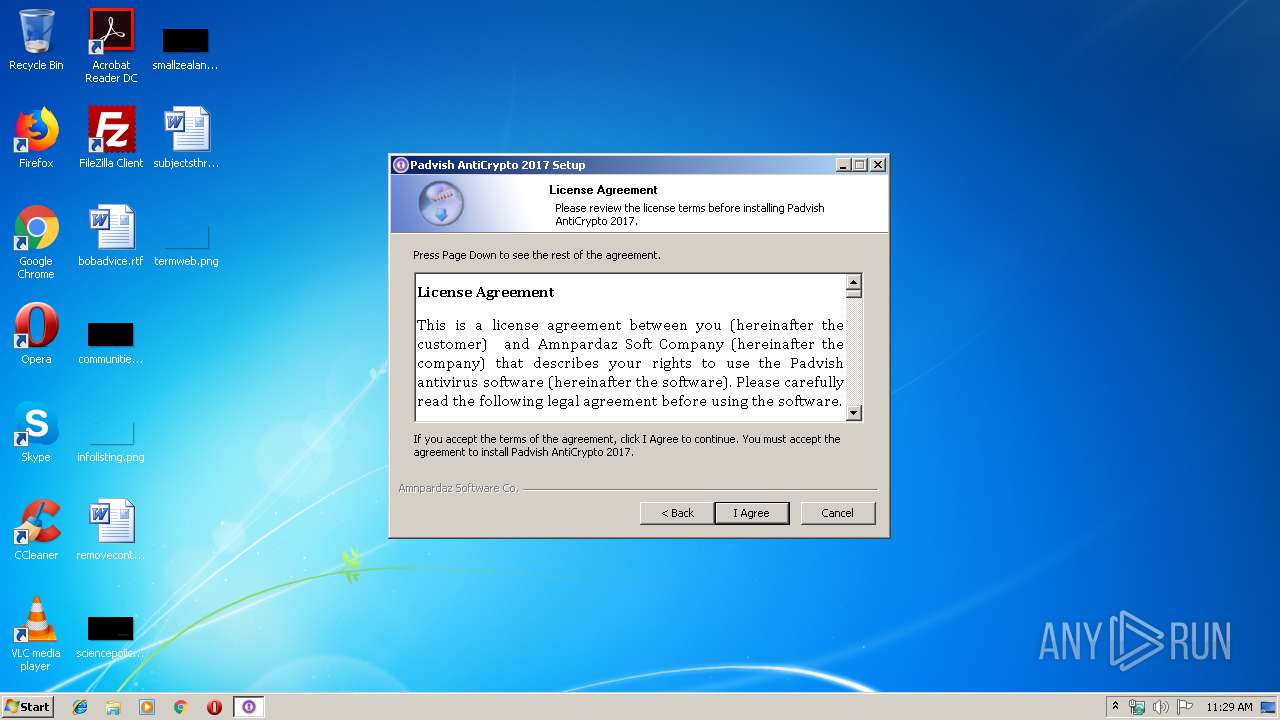Viewport: 1280px width, 720px height.
Task: Click the network icon in system tray
Action: pyautogui.click(x=1137, y=707)
